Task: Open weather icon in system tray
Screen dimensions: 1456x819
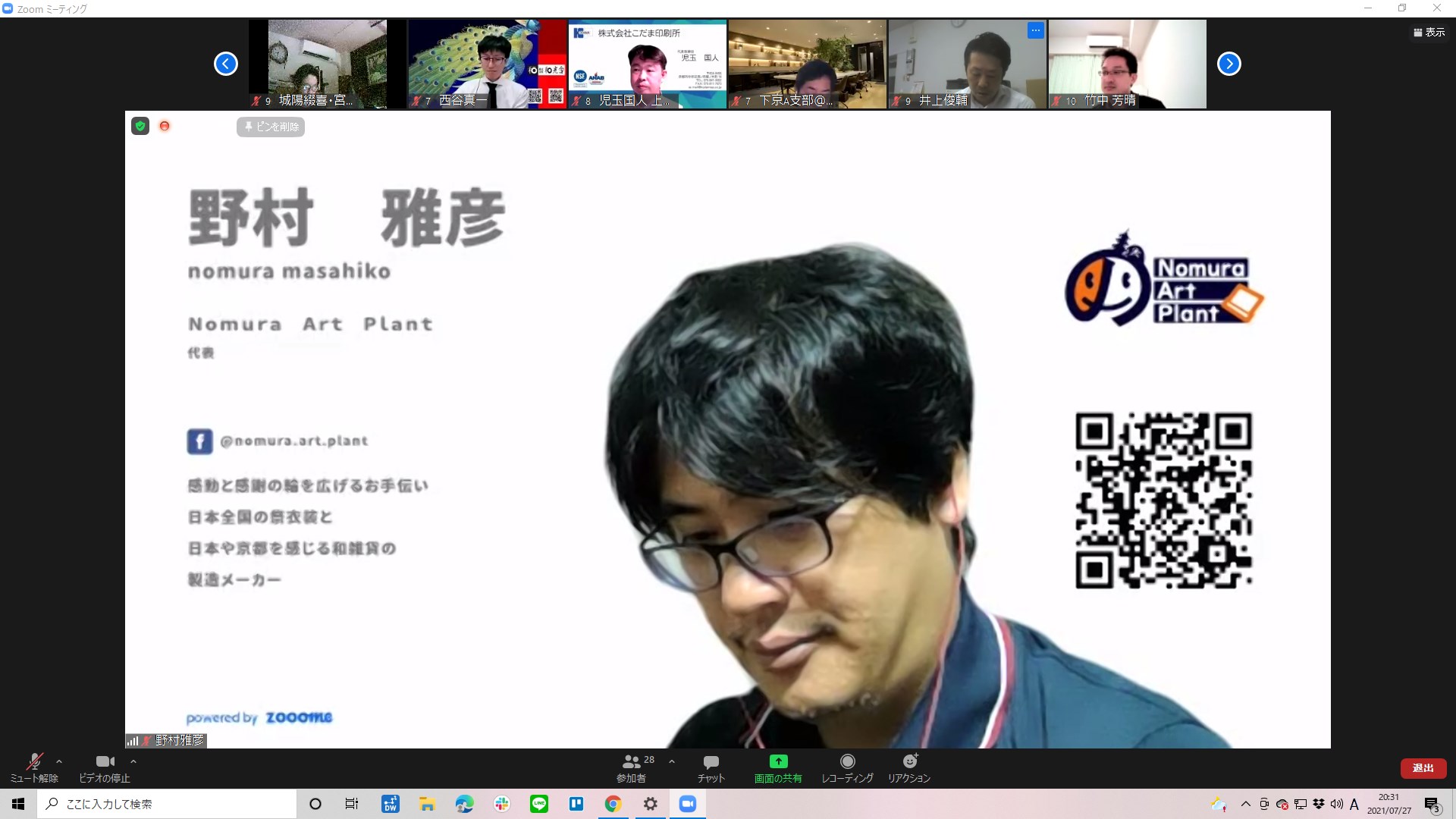Action: tap(1219, 804)
